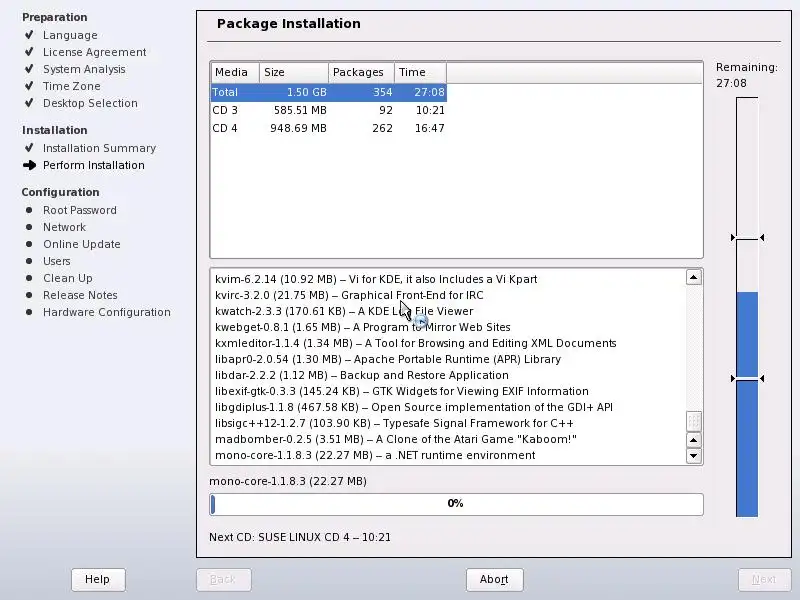
Task: Click the Perform Installation arrow icon
Action: point(30,165)
